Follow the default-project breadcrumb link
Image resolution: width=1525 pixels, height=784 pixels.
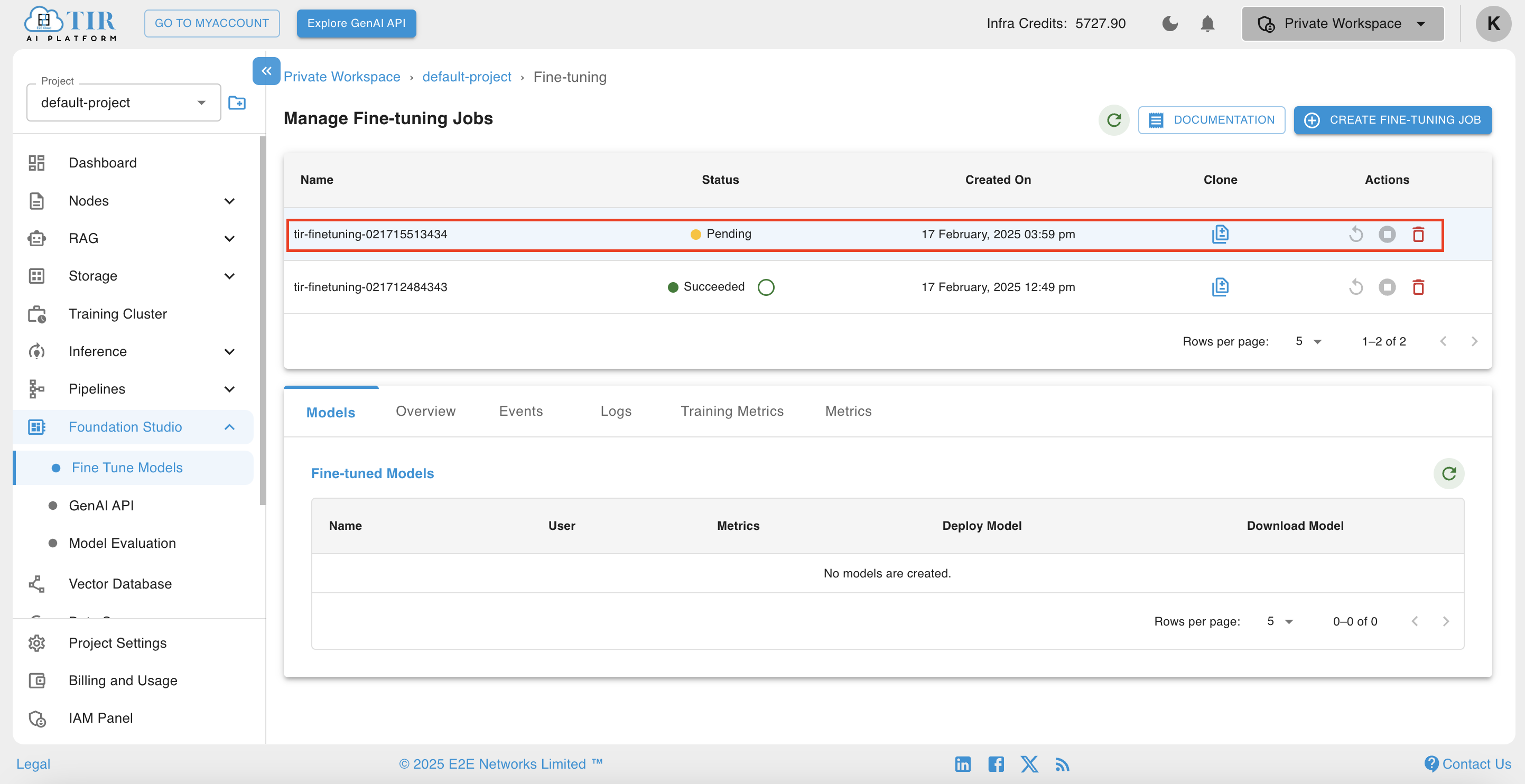[x=467, y=77]
